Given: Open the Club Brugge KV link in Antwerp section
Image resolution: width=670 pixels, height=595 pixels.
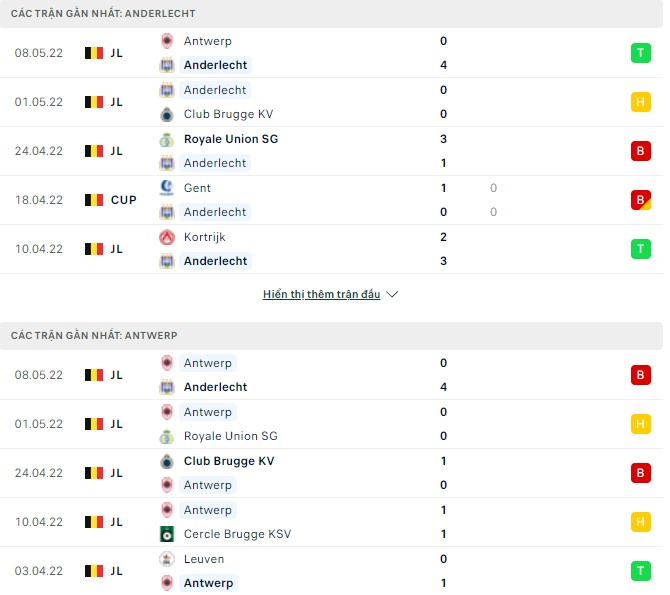Looking at the screenshot, I should tap(229, 461).
